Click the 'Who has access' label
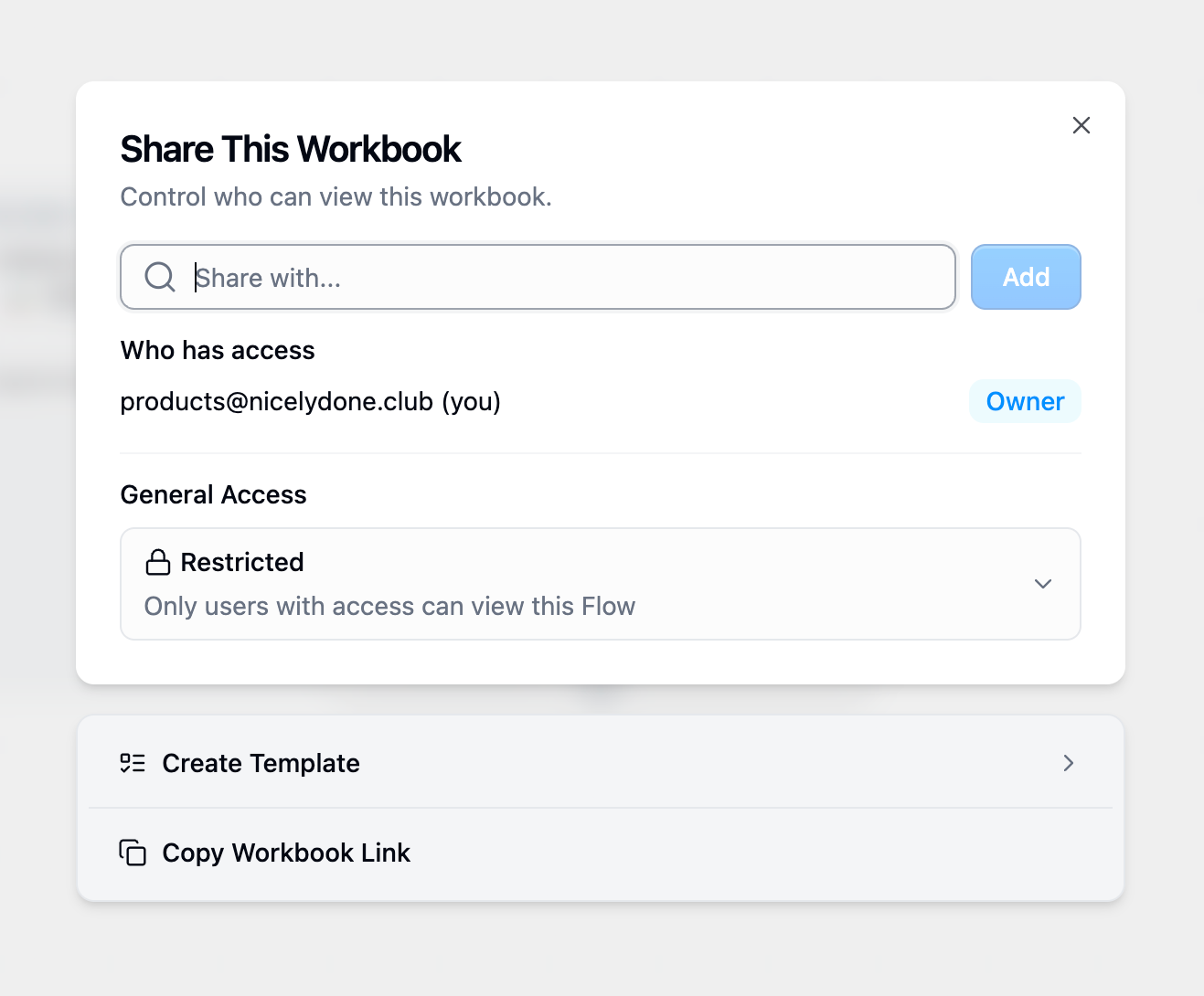The image size is (1204, 996). (x=218, y=351)
